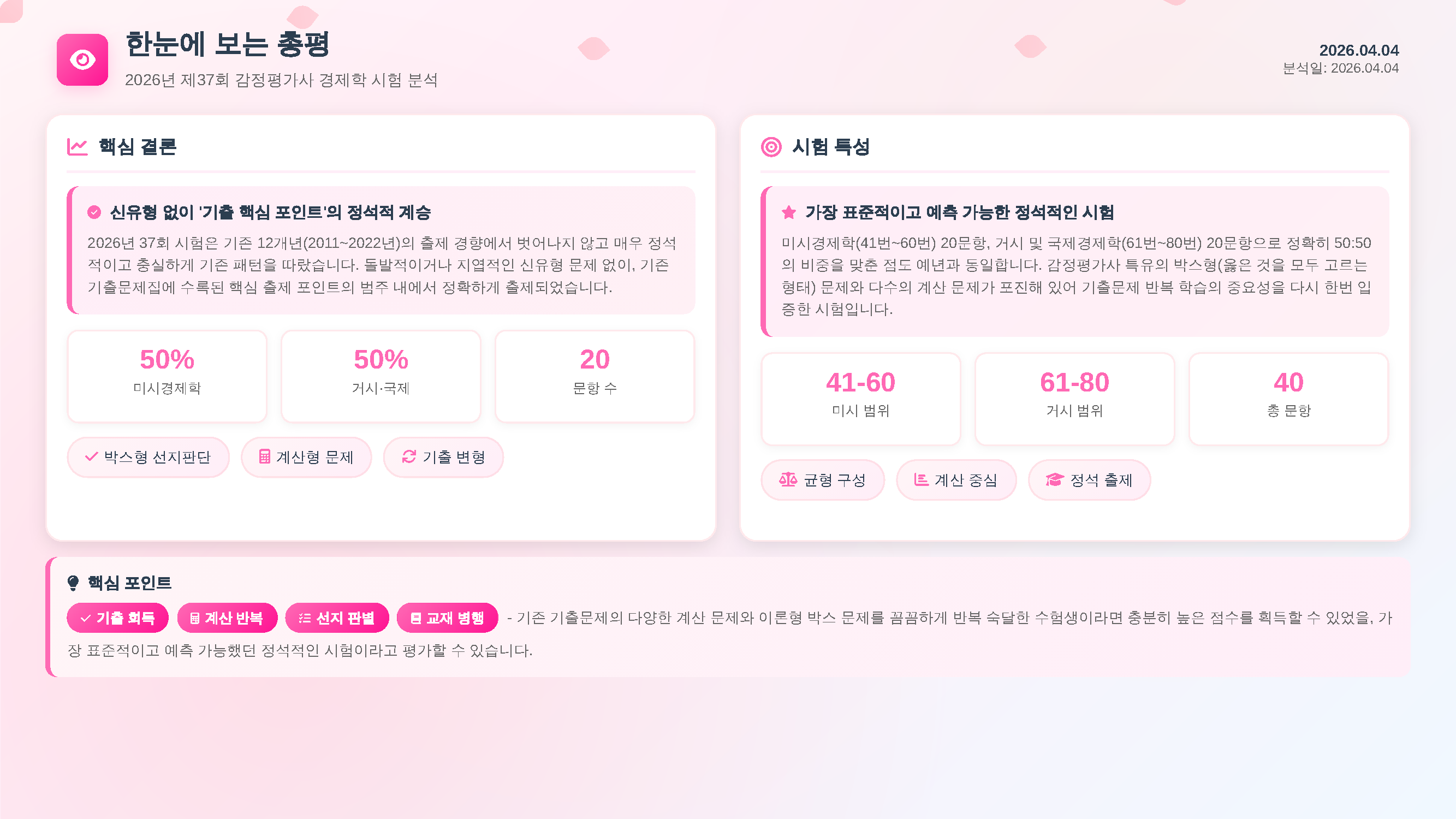1456x819 pixels.
Task: Click the star icon before 가장 표준적이고
Action: [788, 212]
